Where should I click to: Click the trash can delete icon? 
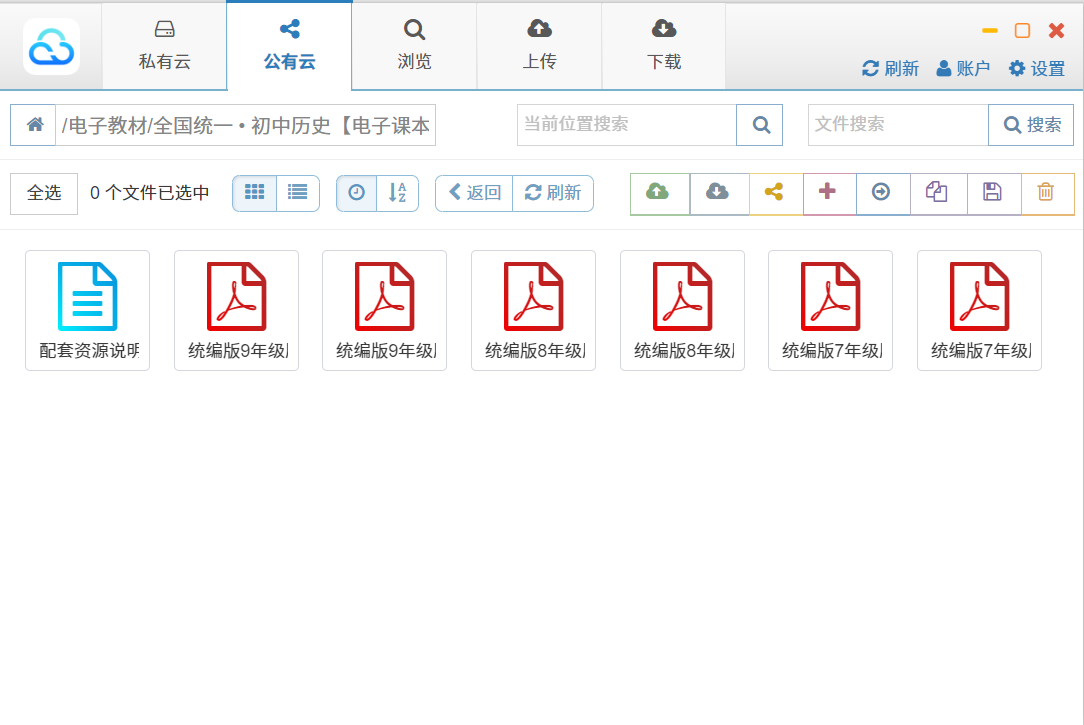[x=1047, y=193]
